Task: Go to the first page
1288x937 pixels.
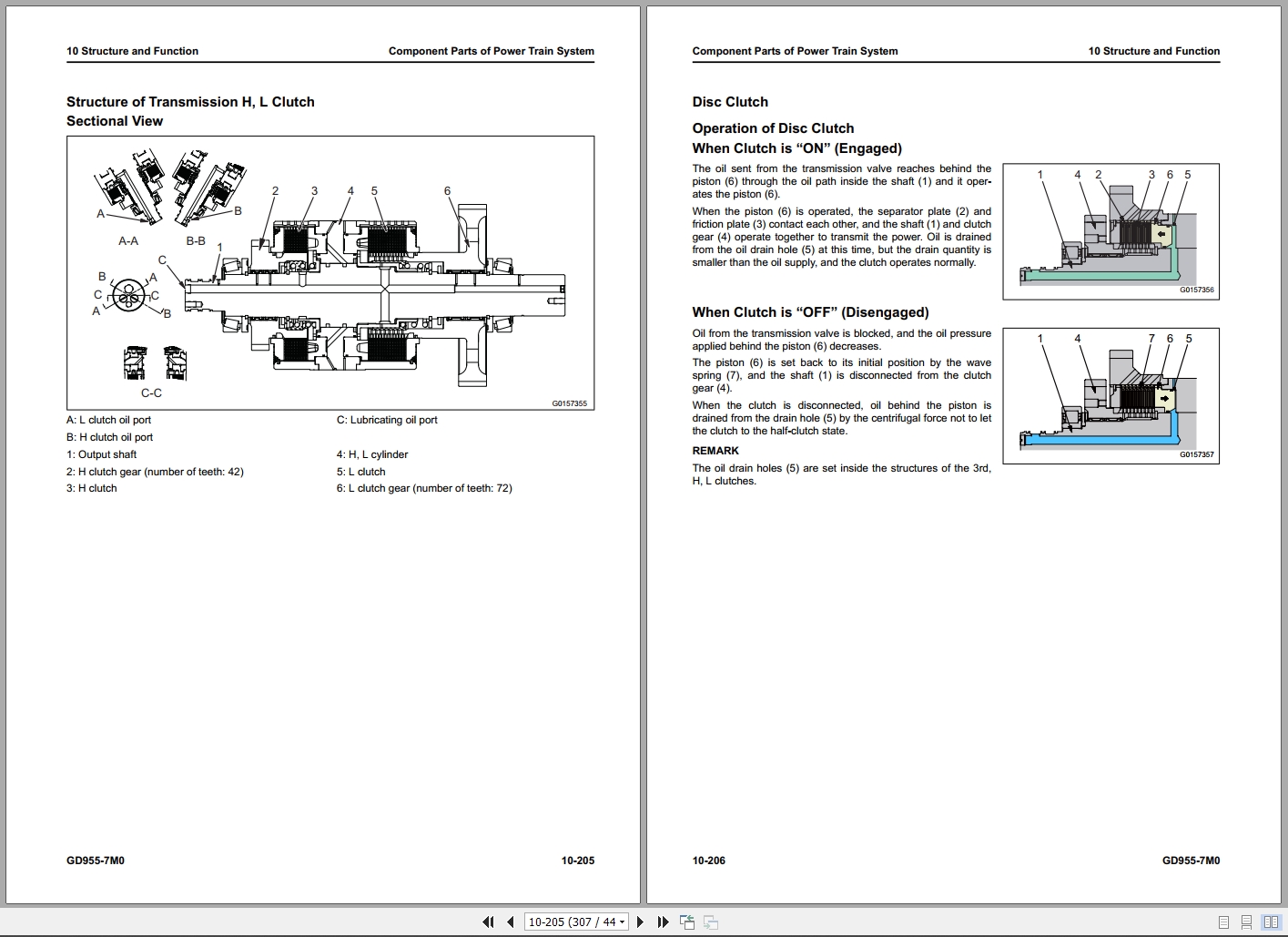Action: click(488, 922)
